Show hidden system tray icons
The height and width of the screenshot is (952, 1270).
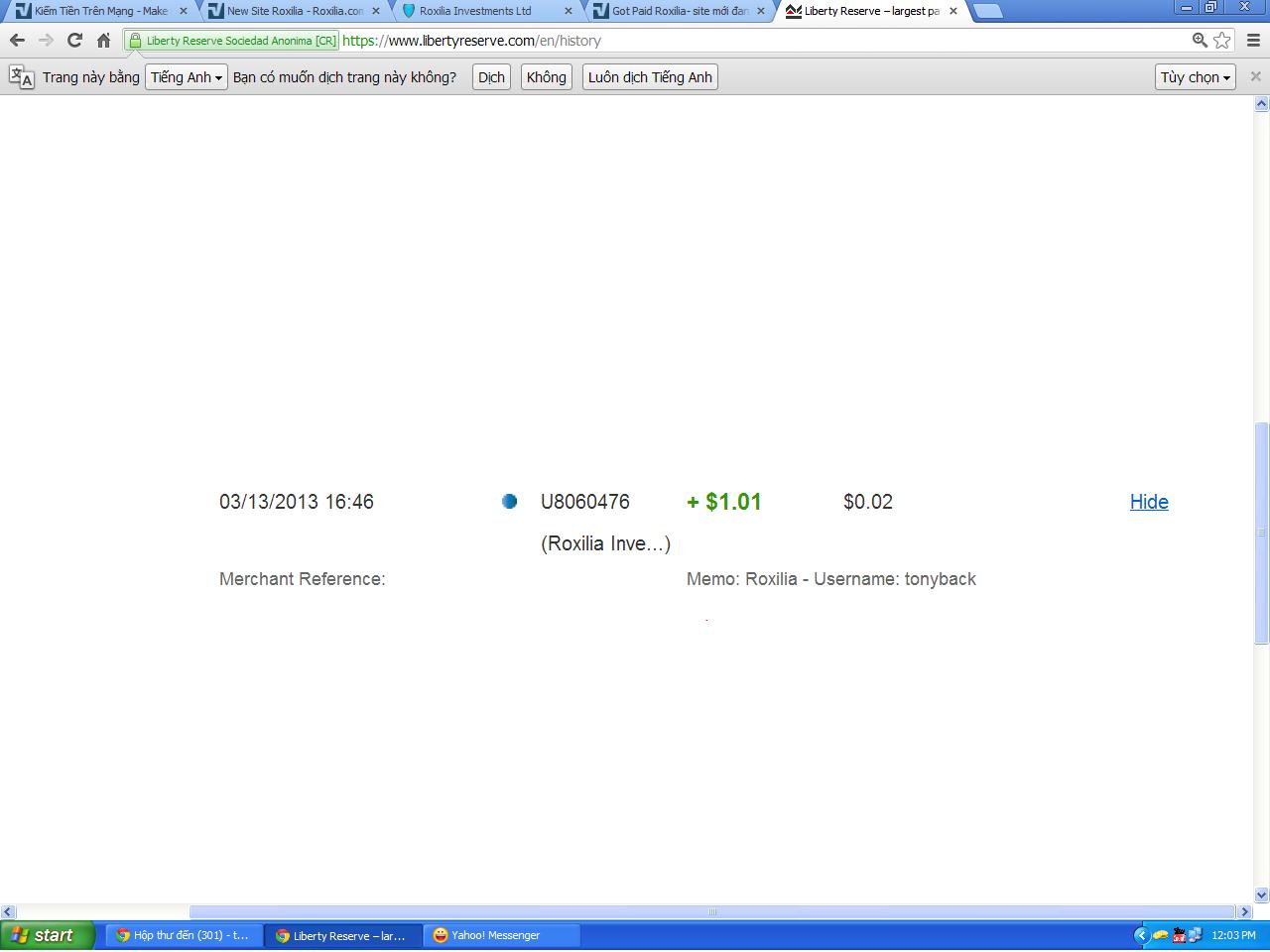[1141, 935]
